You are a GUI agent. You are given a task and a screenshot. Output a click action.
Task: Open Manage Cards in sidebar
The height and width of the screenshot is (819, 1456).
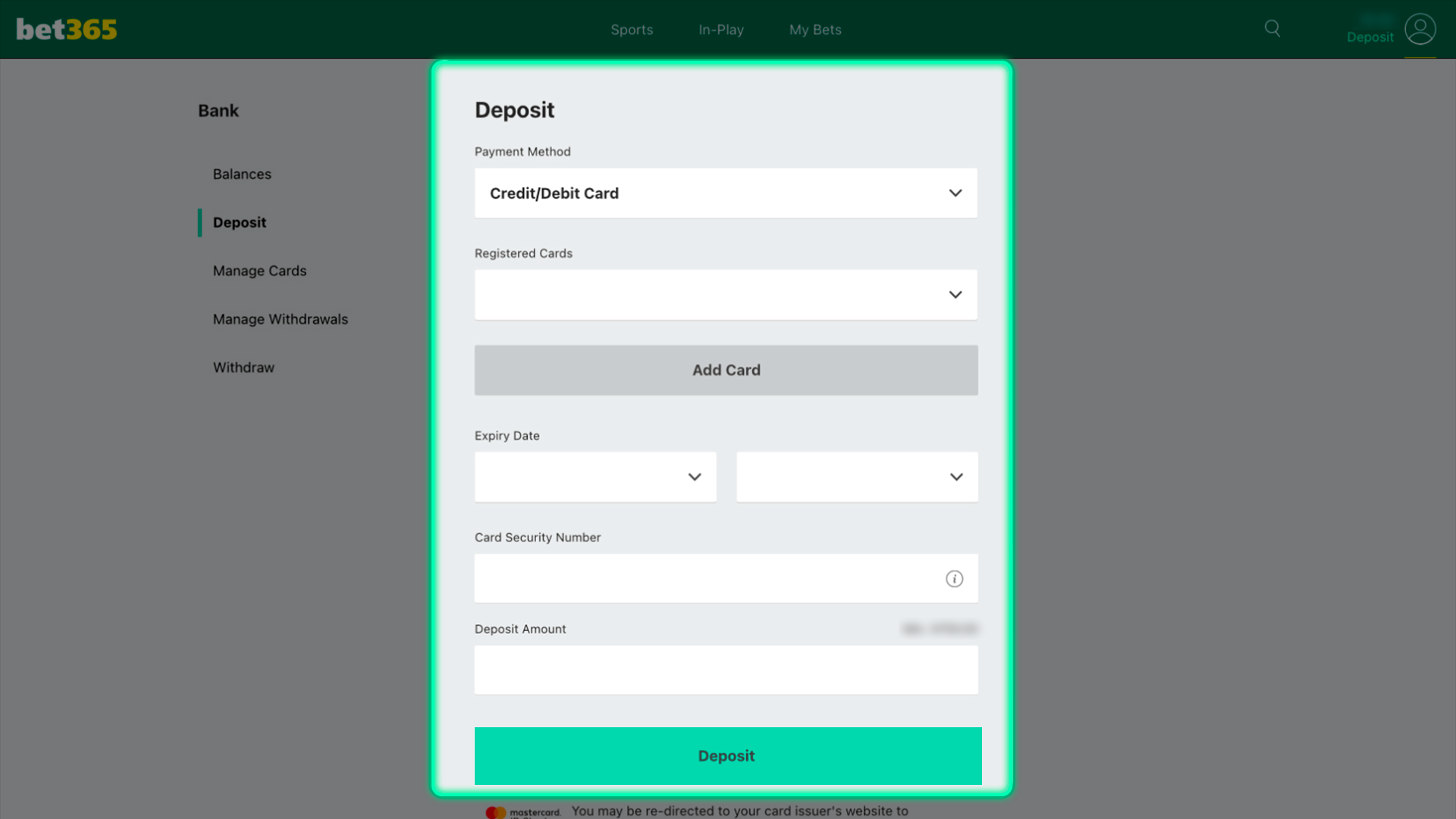tap(259, 271)
